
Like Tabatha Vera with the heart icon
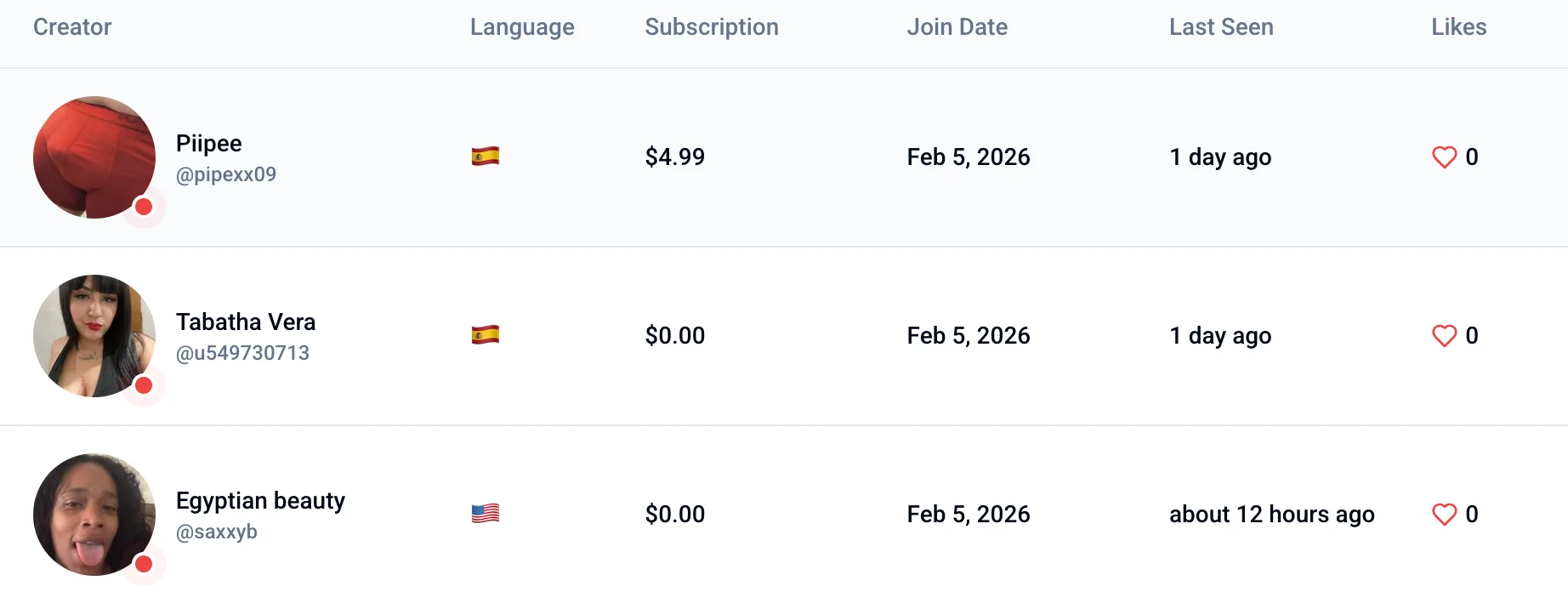coord(1444,336)
